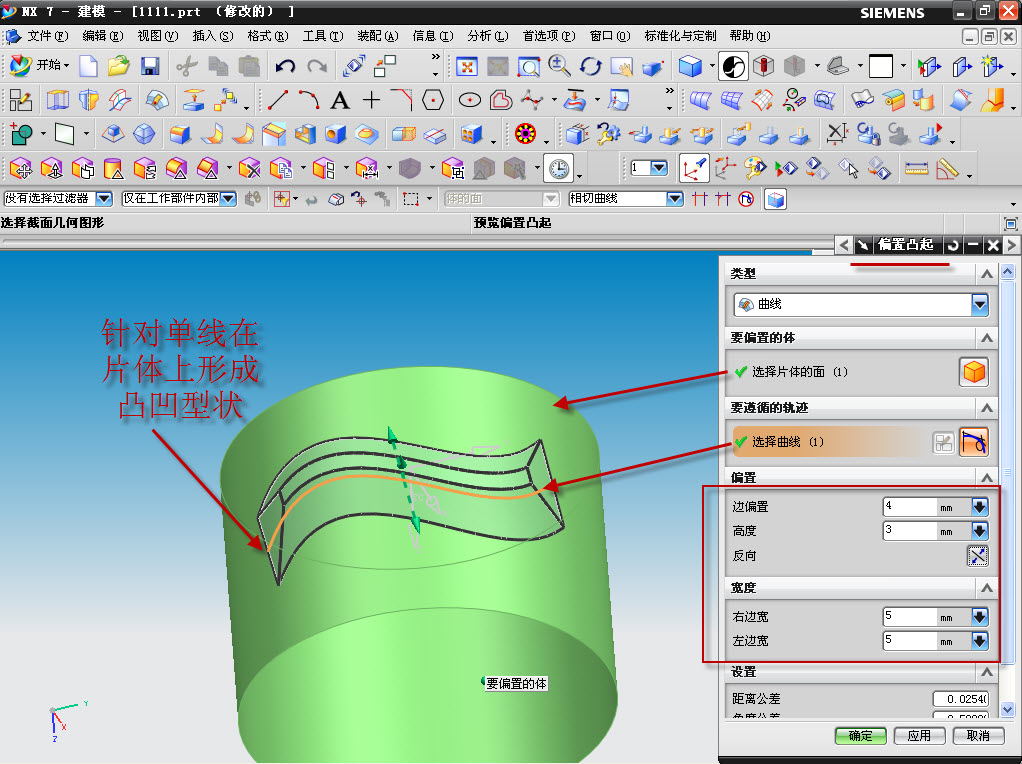Image resolution: width=1022 pixels, height=764 pixels.
Task: Click the clock history icon
Action: (559, 169)
